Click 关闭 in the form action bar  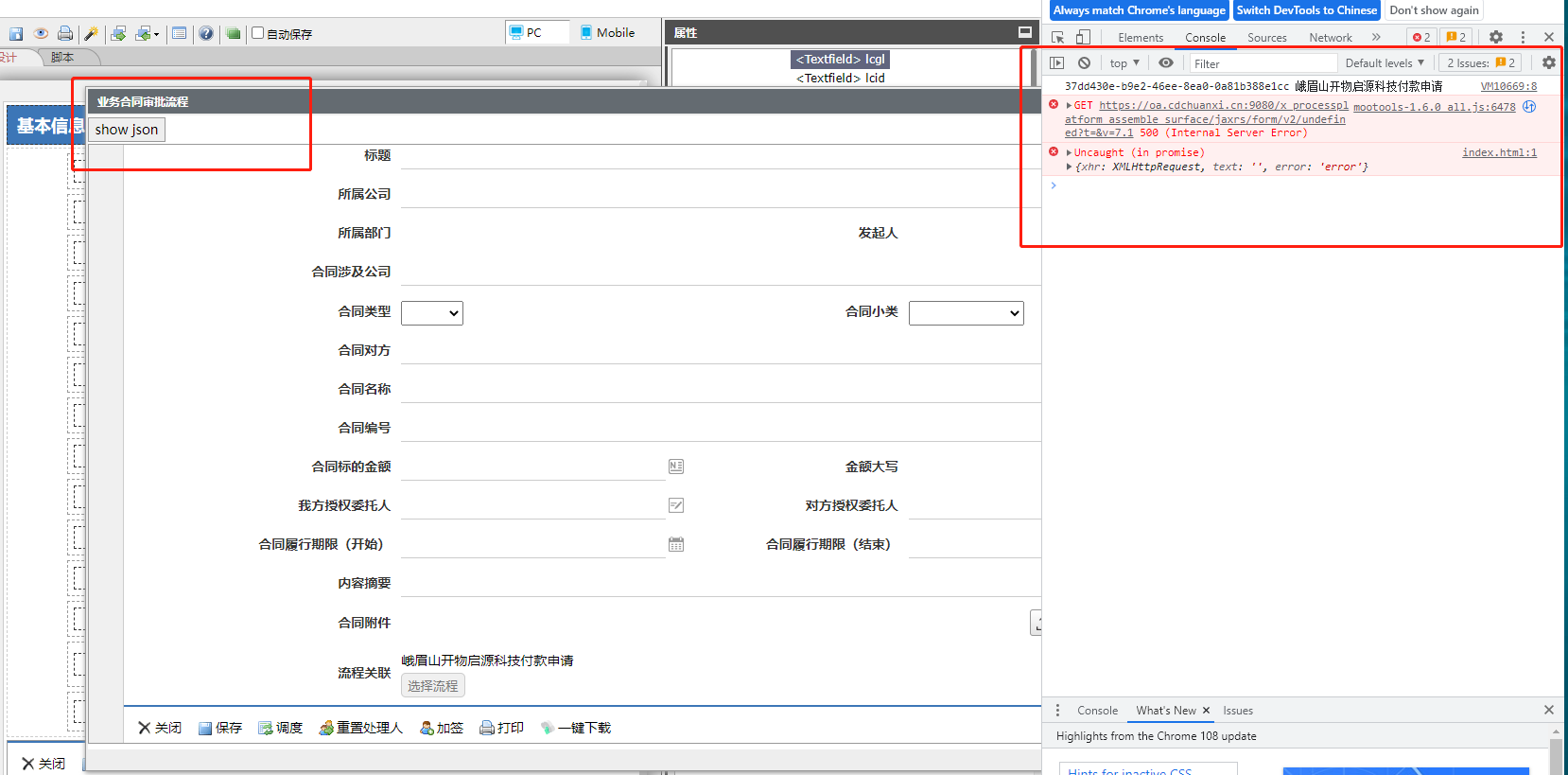pyautogui.click(x=160, y=728)
